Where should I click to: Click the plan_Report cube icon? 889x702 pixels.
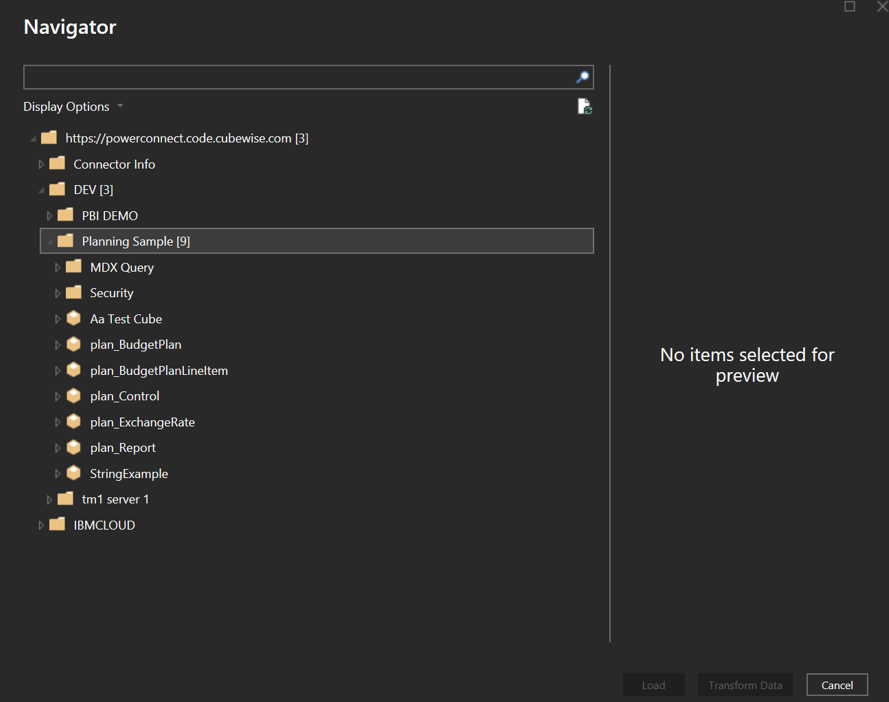pyautogui.click(x=74, y=447)
